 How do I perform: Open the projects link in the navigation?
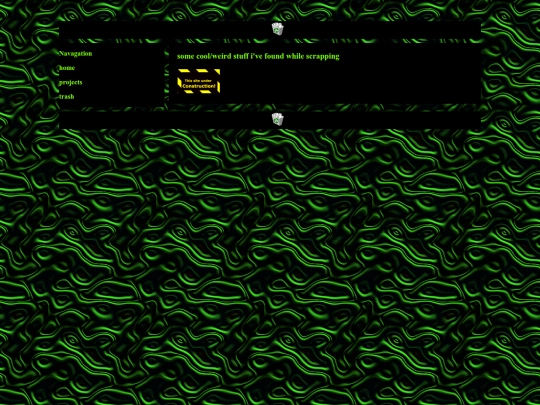[x=71, y=82]
